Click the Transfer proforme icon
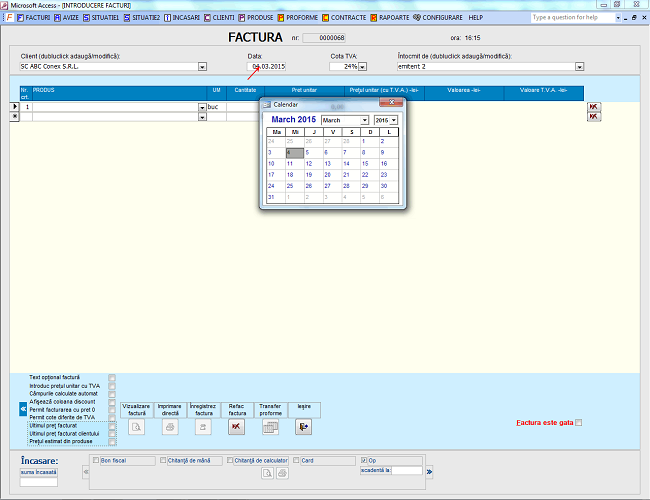Image resolution: width=650 pixels, height=500 pixels. (x=270, y=427)
